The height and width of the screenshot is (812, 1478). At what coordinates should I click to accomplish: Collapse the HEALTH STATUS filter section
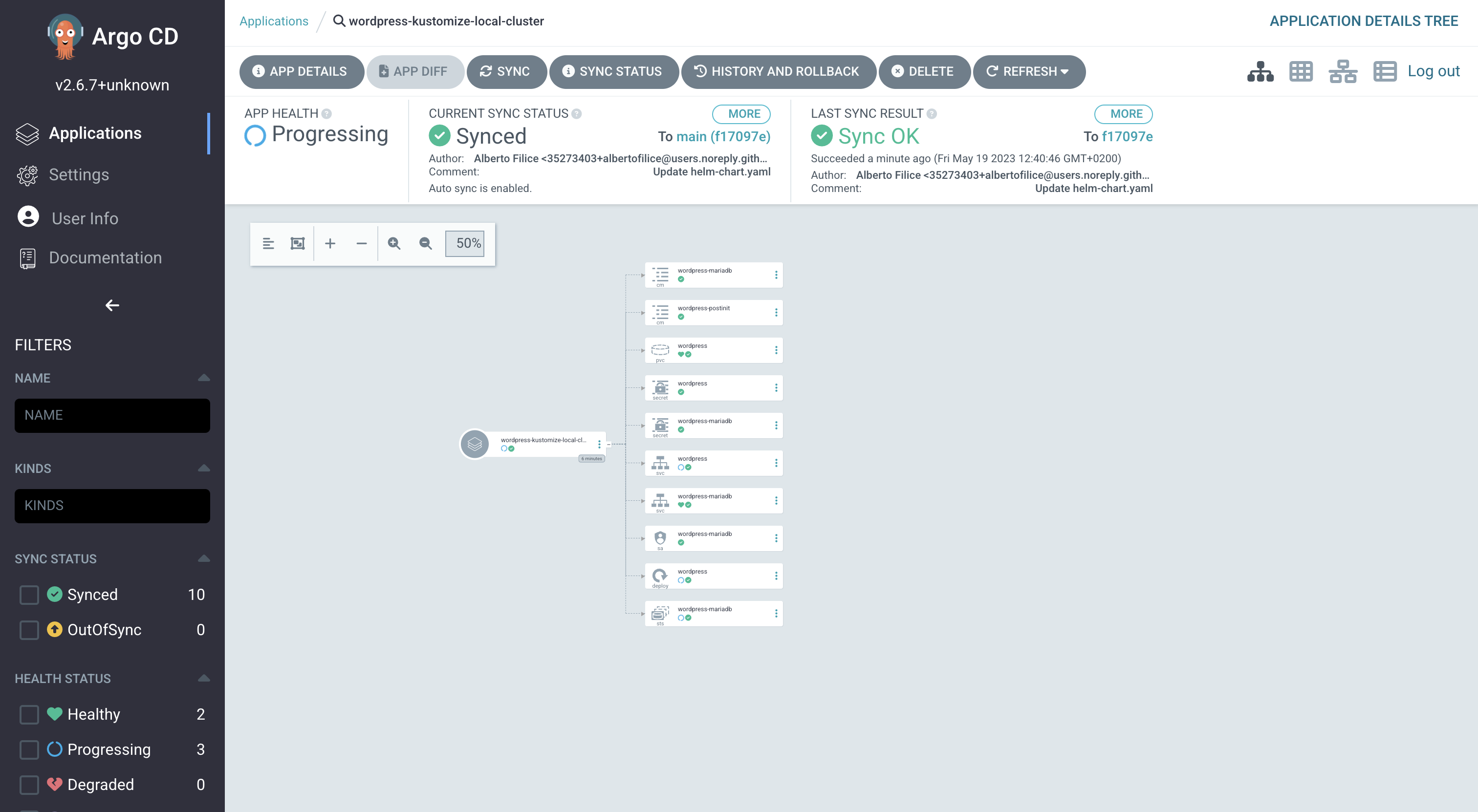(x=204, y=678)
